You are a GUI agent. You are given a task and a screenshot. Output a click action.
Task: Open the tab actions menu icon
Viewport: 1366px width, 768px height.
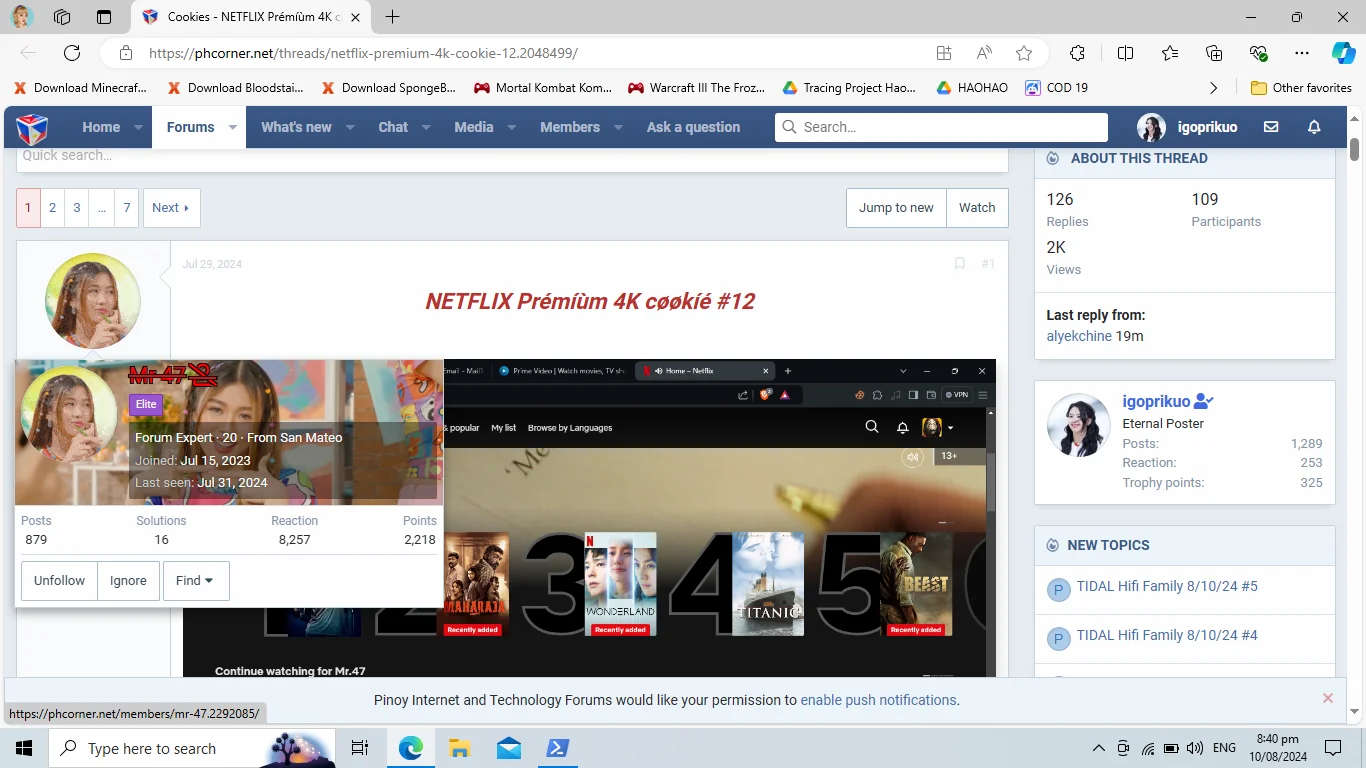(104, 17)
